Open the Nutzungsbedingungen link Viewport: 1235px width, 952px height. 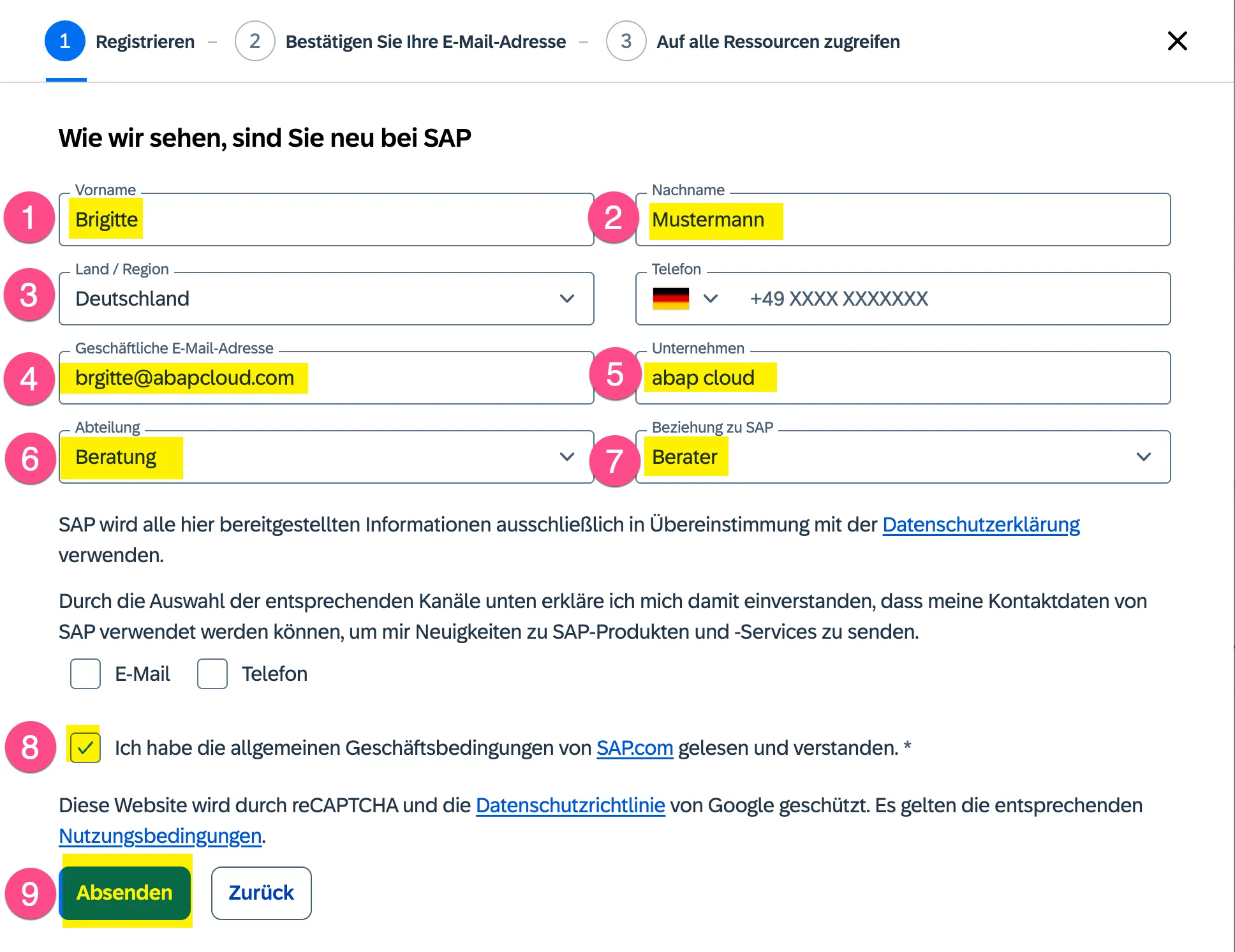(160, 835)
